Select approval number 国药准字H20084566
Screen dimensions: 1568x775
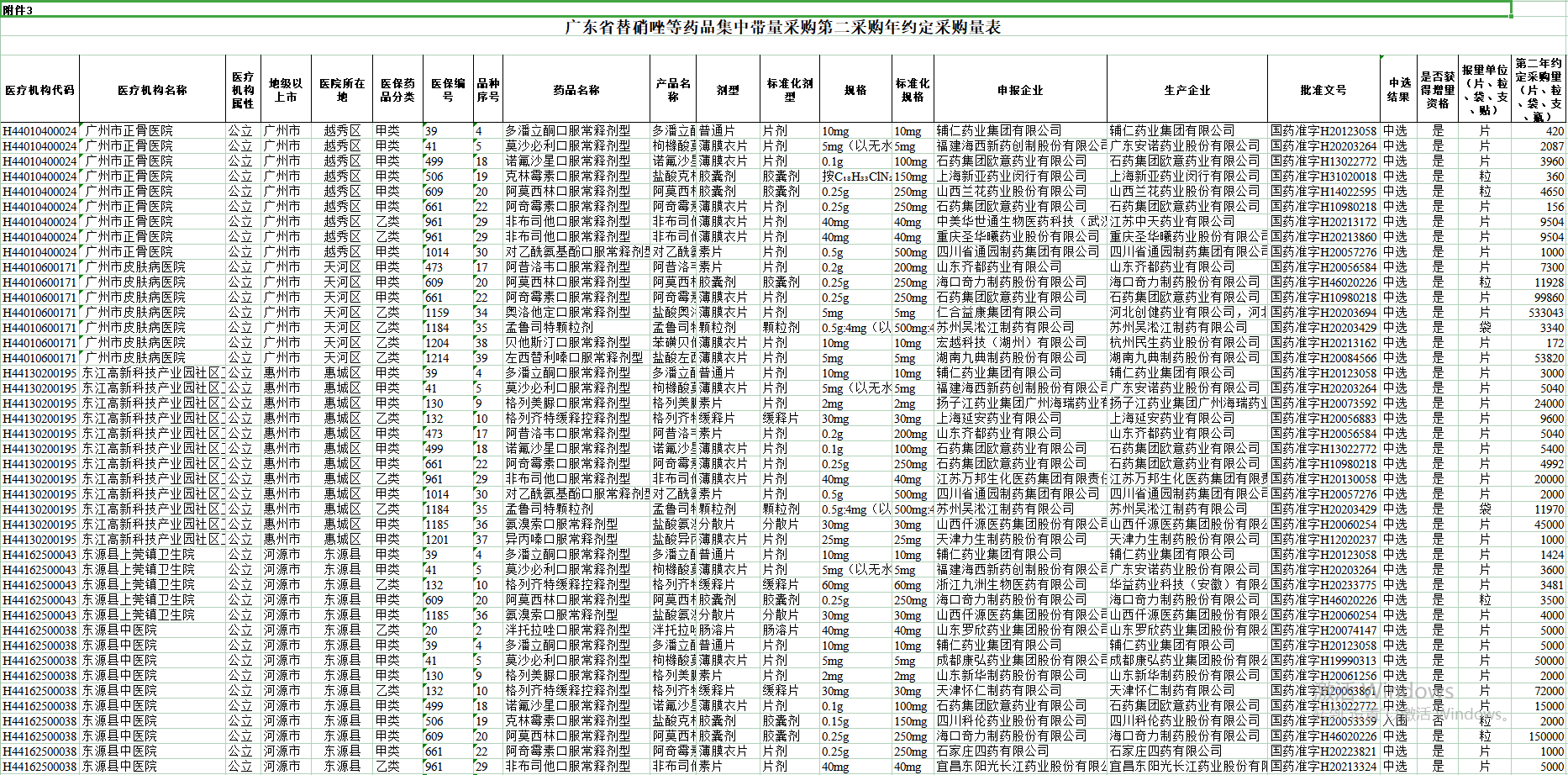pyautogui.click(x=1323, y=358)
